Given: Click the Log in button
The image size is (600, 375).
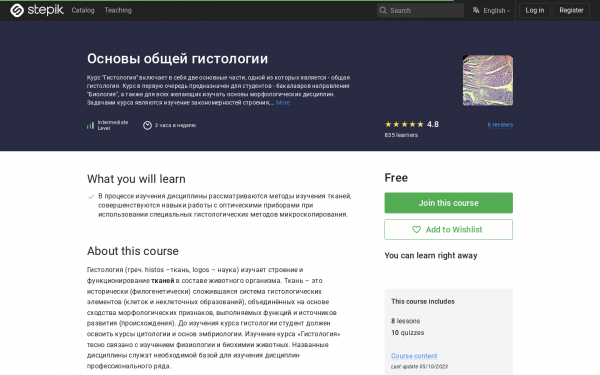Looking at the screenshot, I should point(535,10).
